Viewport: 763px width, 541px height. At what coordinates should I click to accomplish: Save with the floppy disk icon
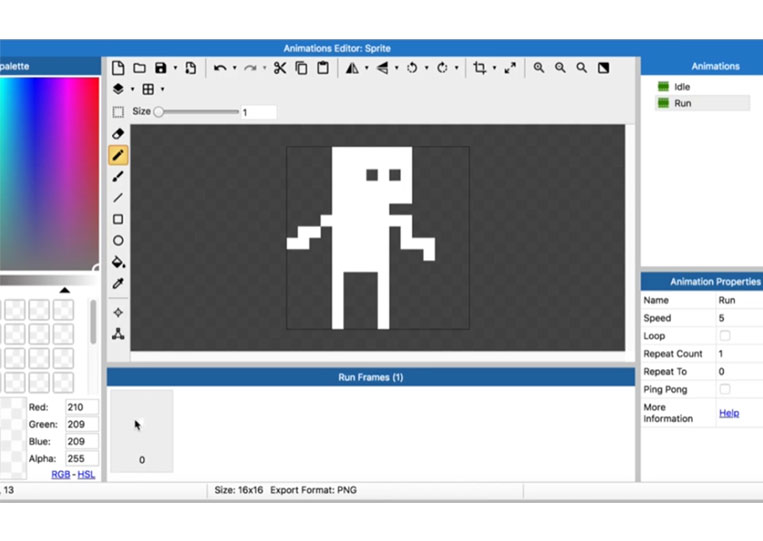point(161,68)
